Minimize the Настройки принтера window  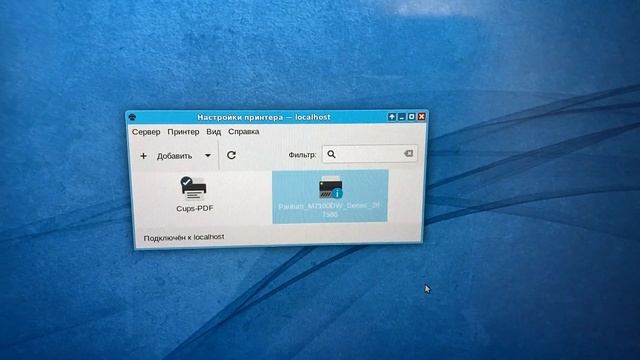coord(402,117)
